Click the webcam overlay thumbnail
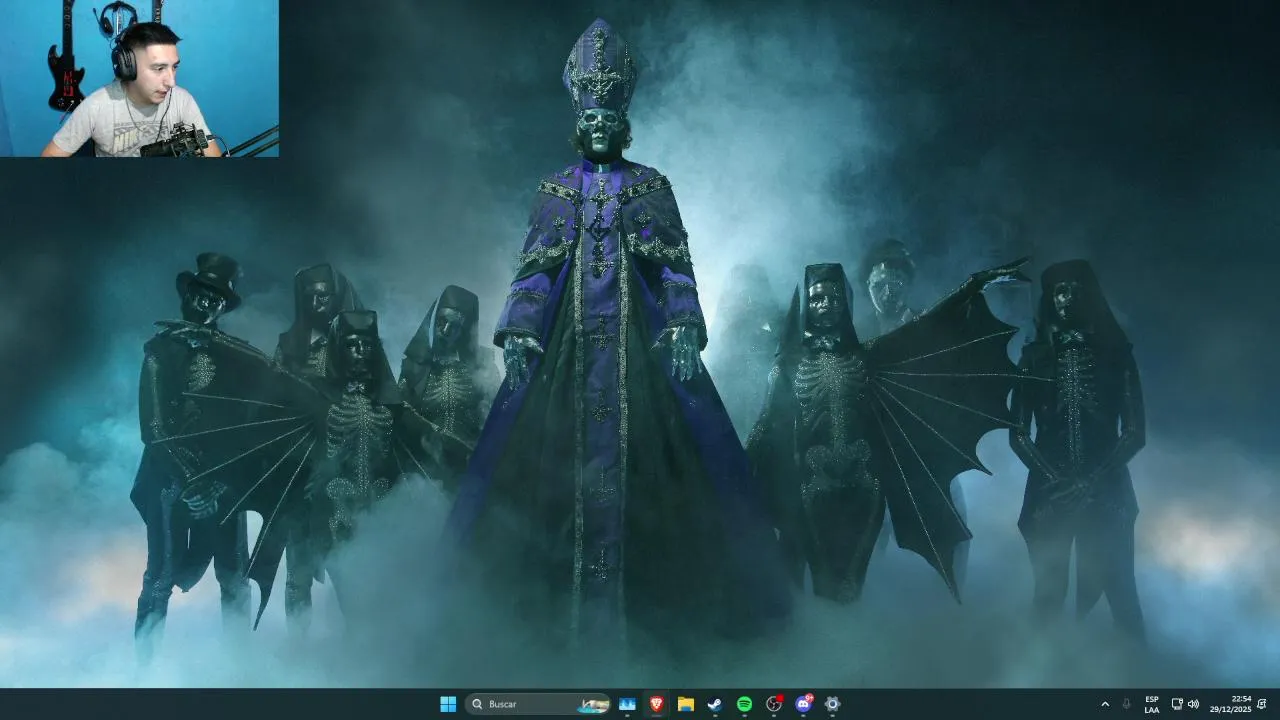Image resolution: width=1280 pixels, height=720 pixels. [139, 78]
